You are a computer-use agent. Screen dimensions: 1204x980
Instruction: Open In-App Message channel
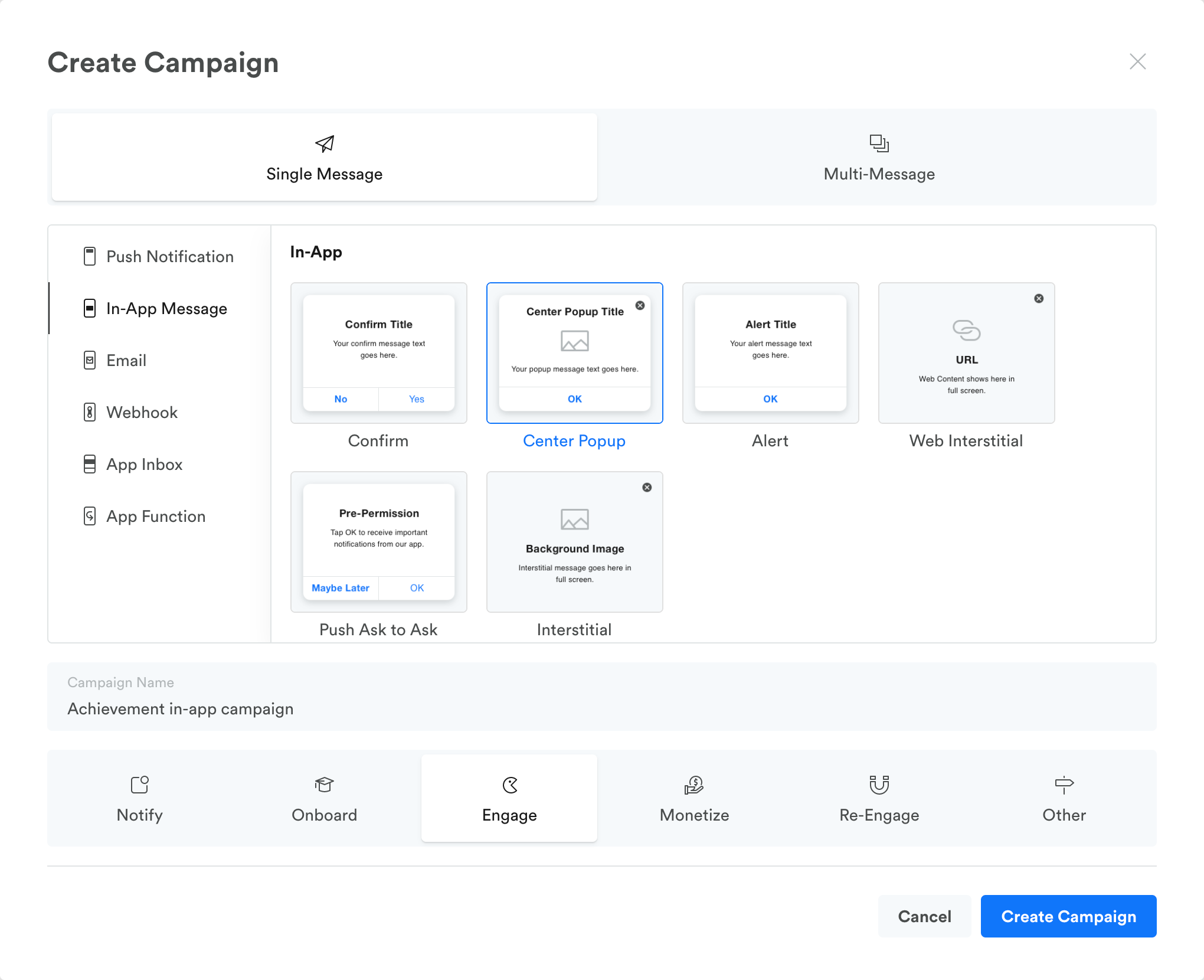pos(166,308)
